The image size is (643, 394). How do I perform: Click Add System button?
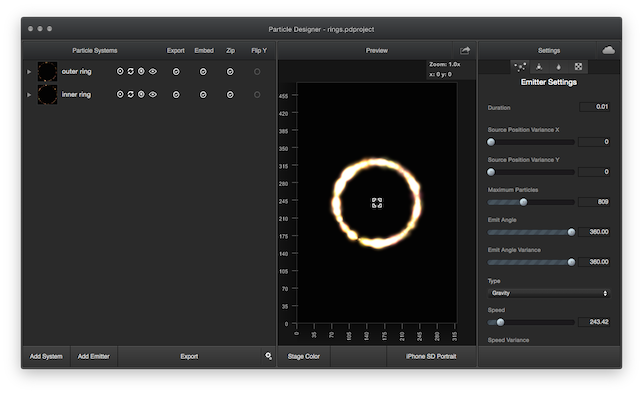coord(46,356)
